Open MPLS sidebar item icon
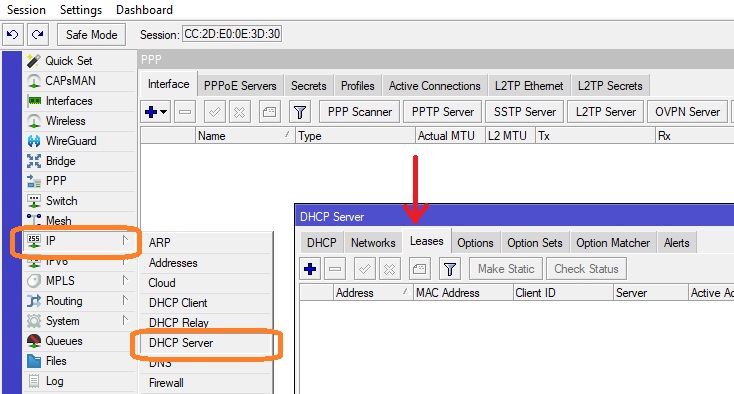 click(x=34, y=281)
